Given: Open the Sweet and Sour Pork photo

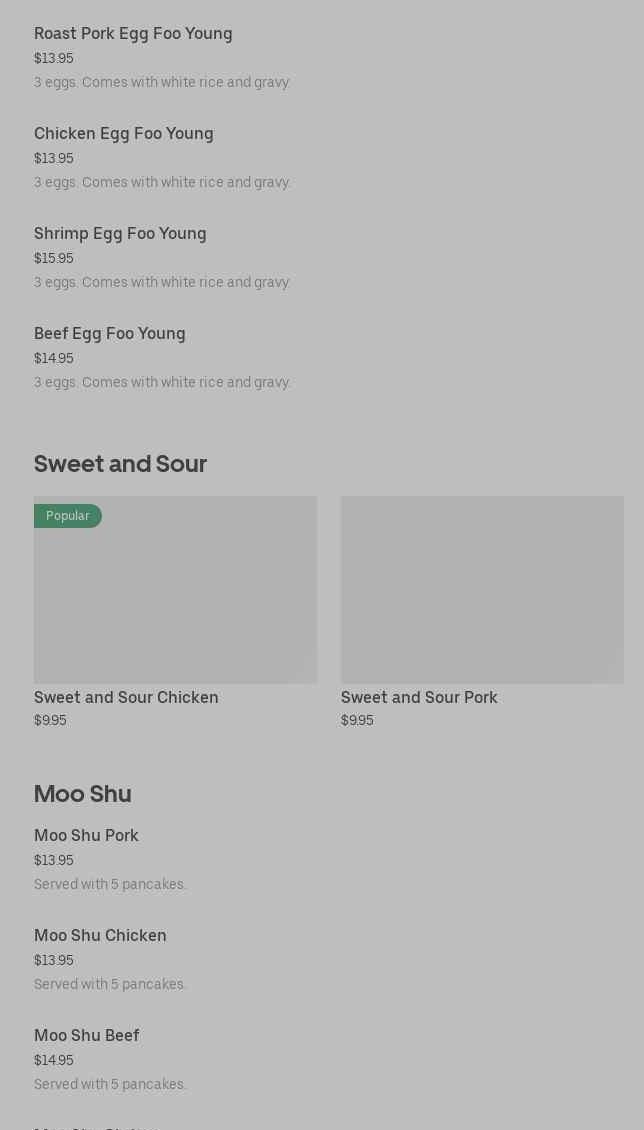Looking at the screenshot, I should point(482,590).
